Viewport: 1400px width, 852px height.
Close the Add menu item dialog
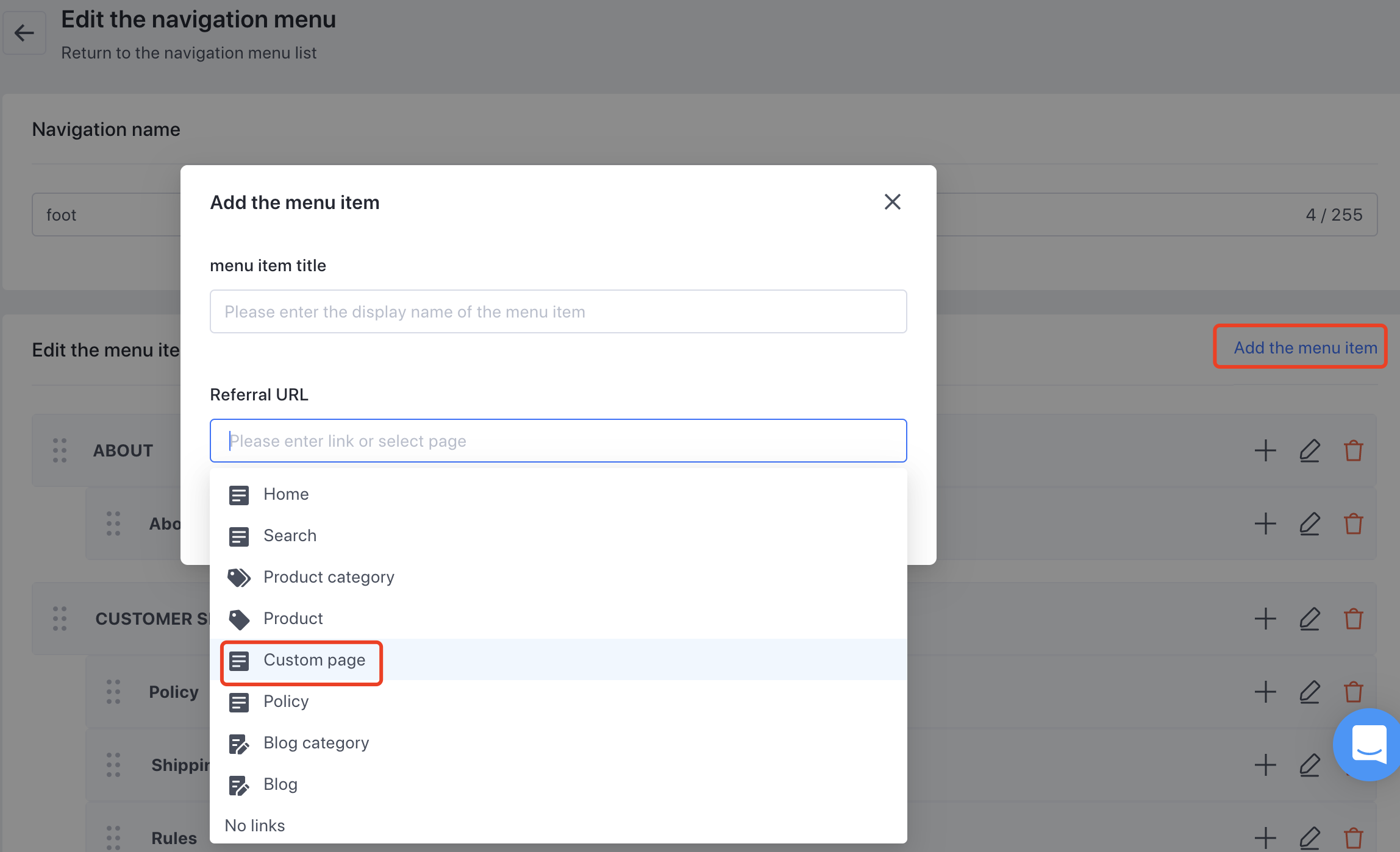pyautogui.click(x=892, y=202)
